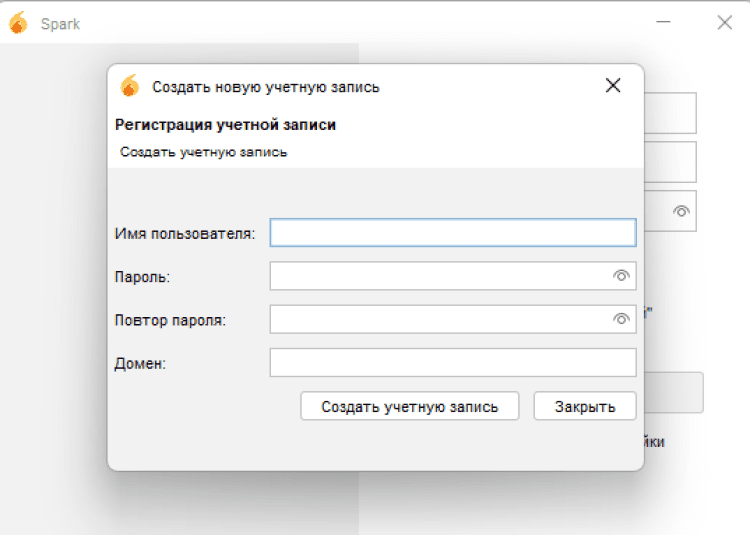This screenshot has width=750, height=535.
Task: Close the main Spark window
Action: coord(725,23)
